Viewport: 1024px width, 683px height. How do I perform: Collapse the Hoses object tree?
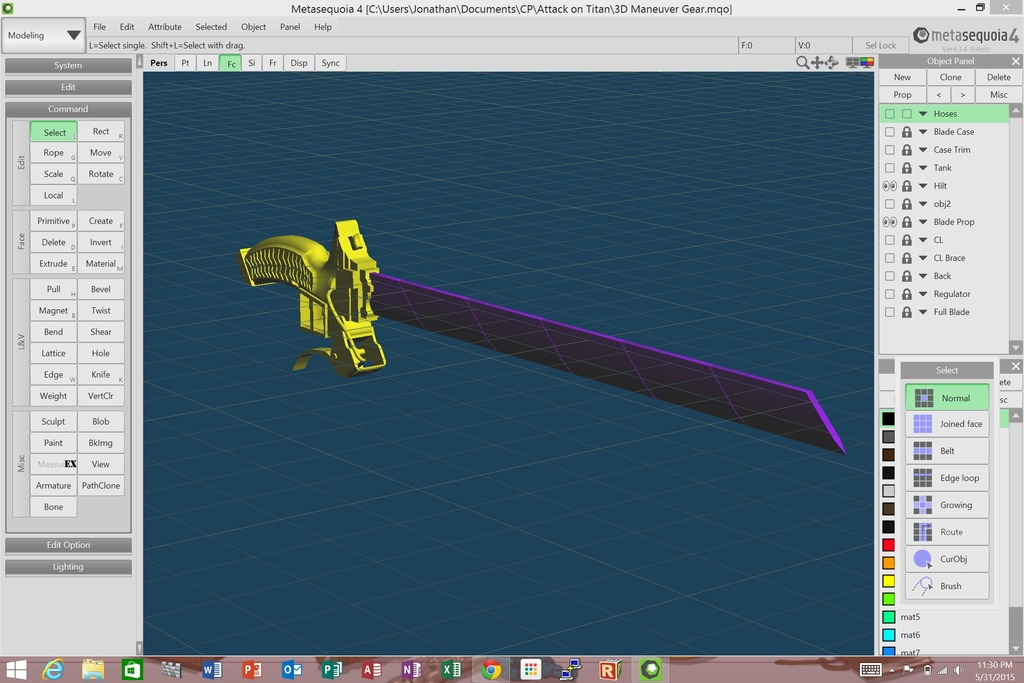coord(921,113)
